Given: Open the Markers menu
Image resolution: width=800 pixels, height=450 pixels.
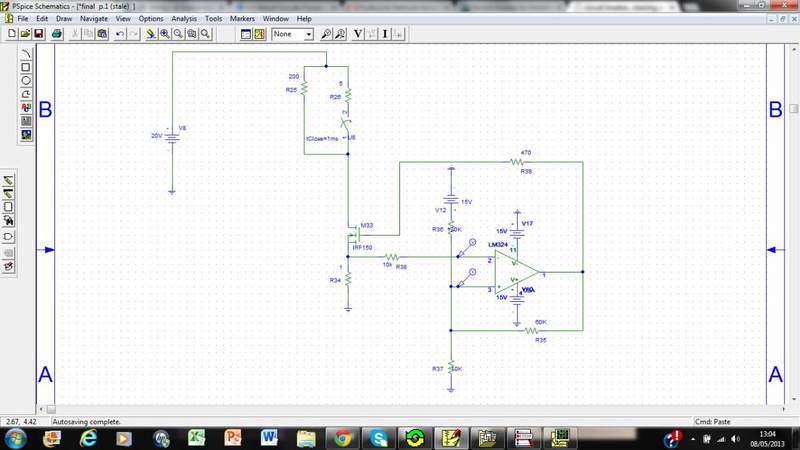Looking at the screenshot, I should pos(242,19).
